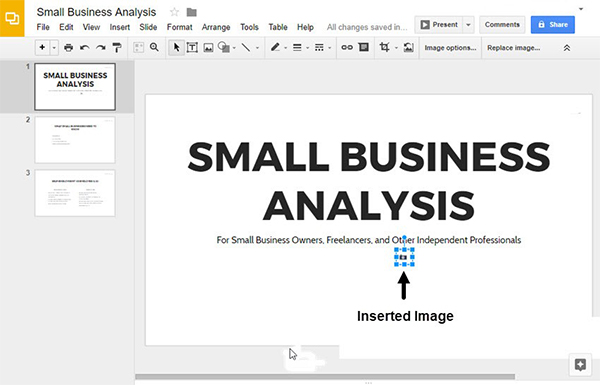Open the Insert menu
This screenshot has height=385, width=600.
119,27
